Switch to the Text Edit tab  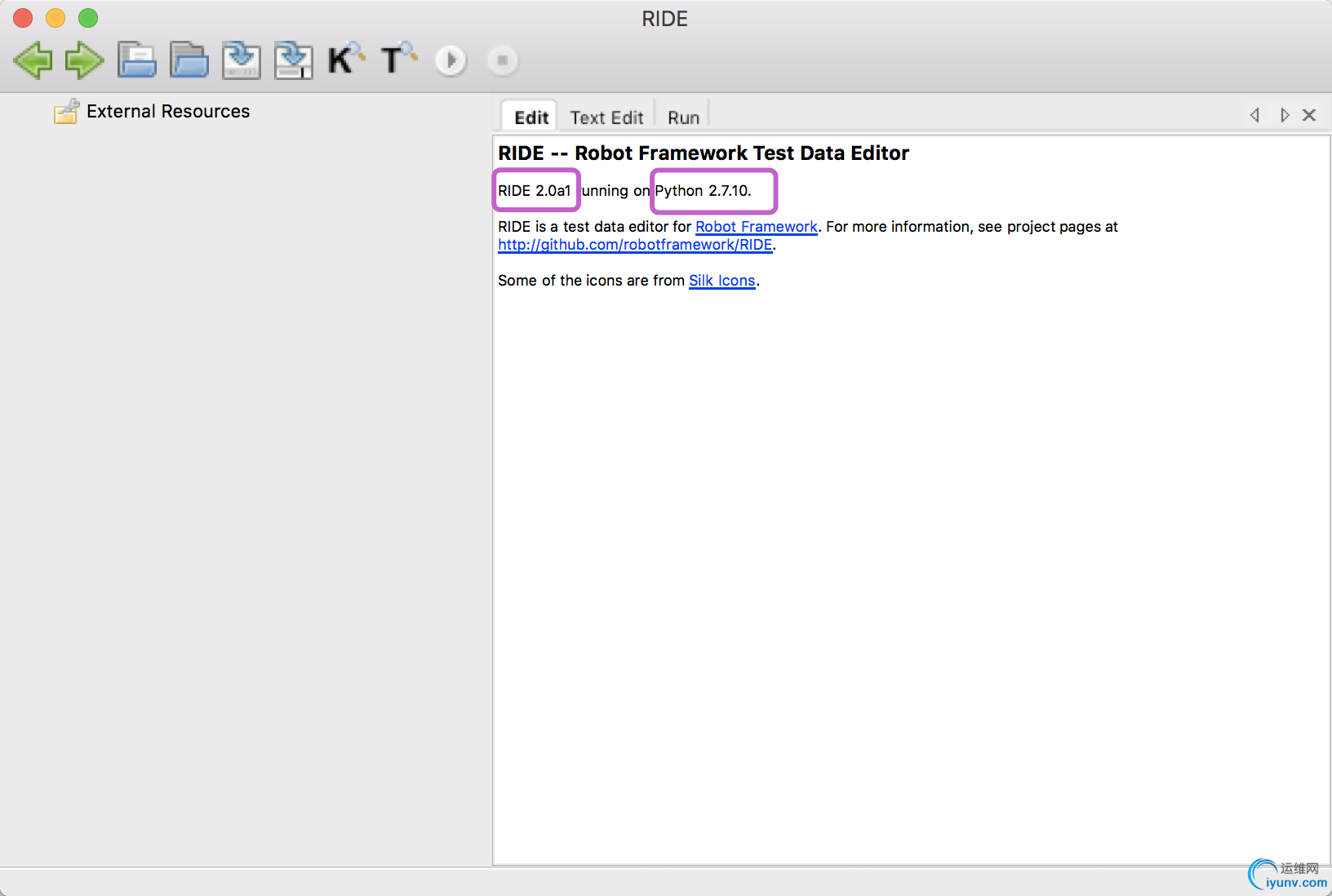coord(606,118)
